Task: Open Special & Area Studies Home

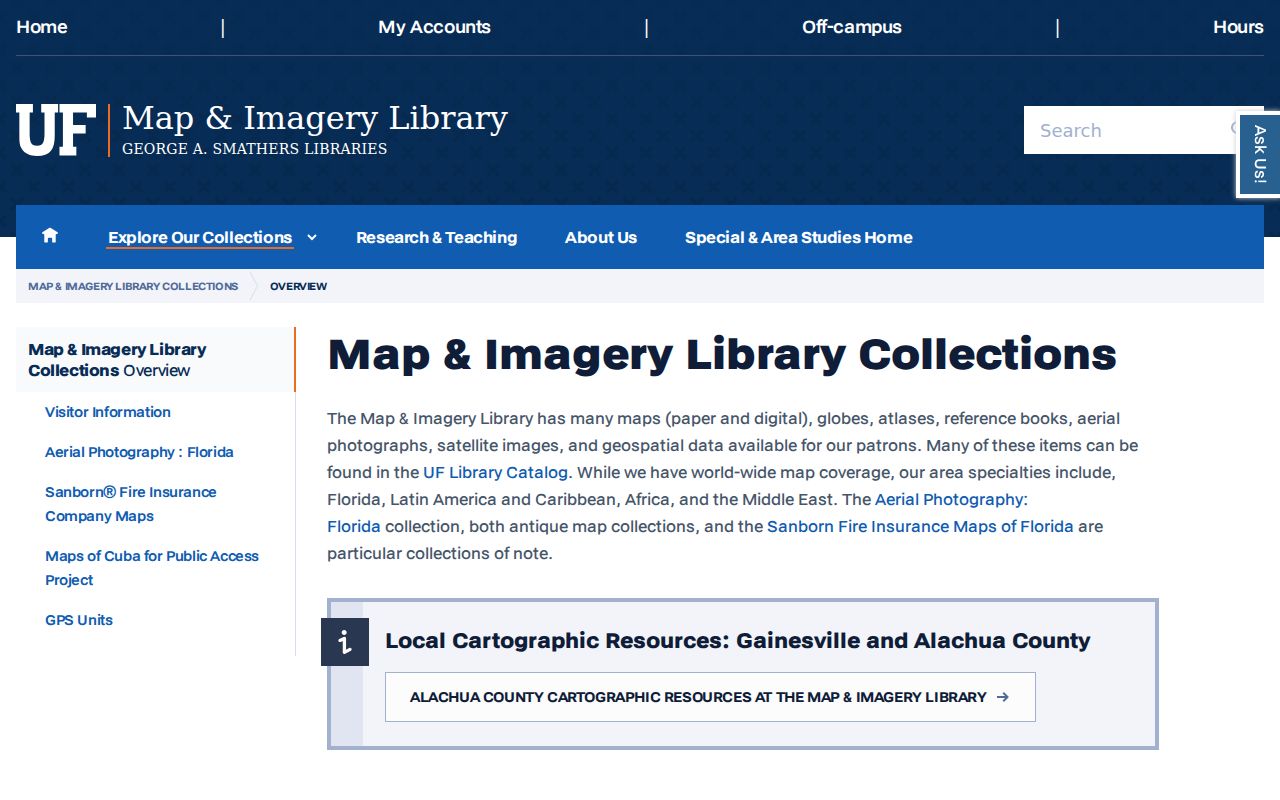Action: point(799,237)
